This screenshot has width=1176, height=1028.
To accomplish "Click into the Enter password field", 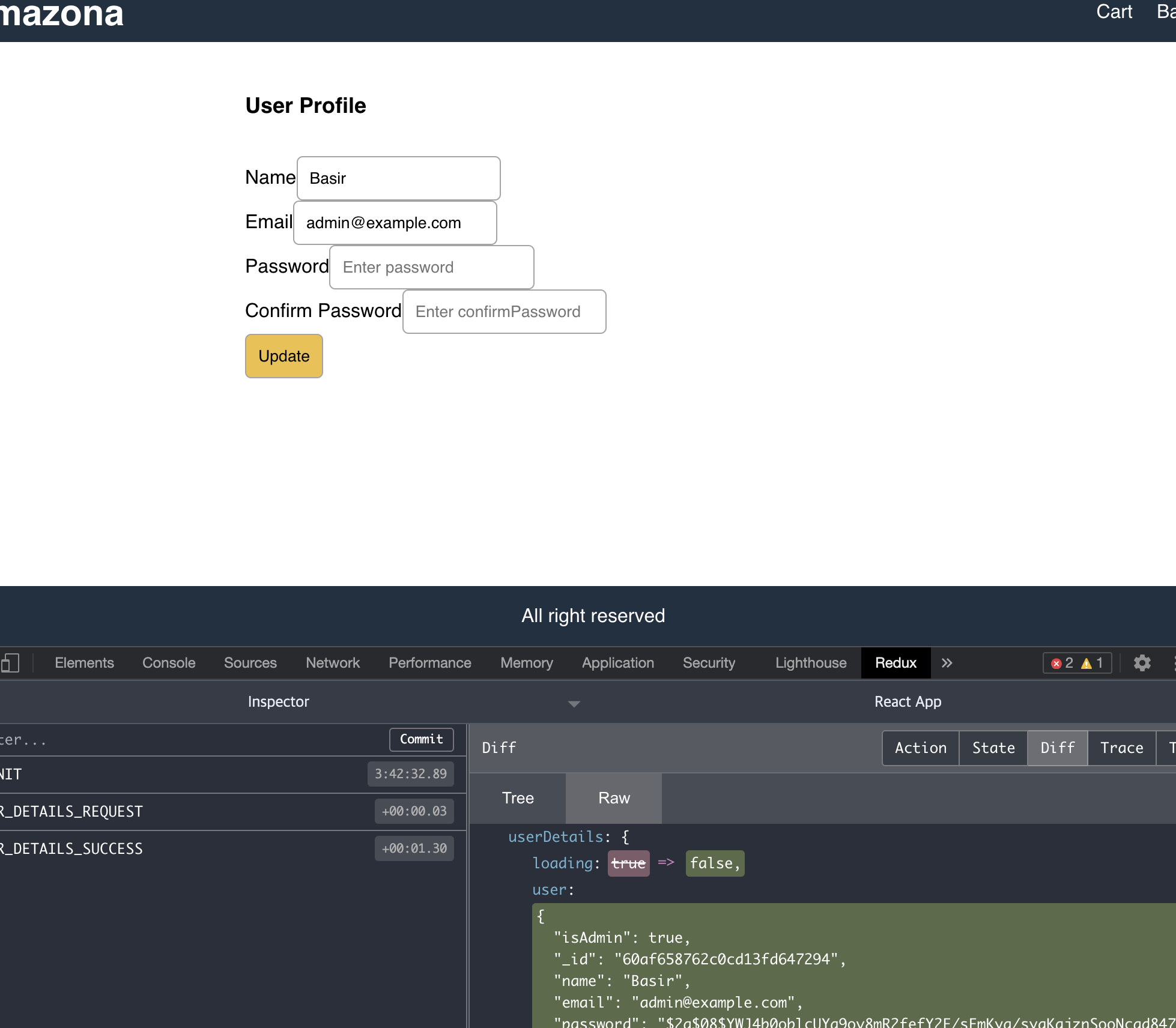I will (431, 267).
